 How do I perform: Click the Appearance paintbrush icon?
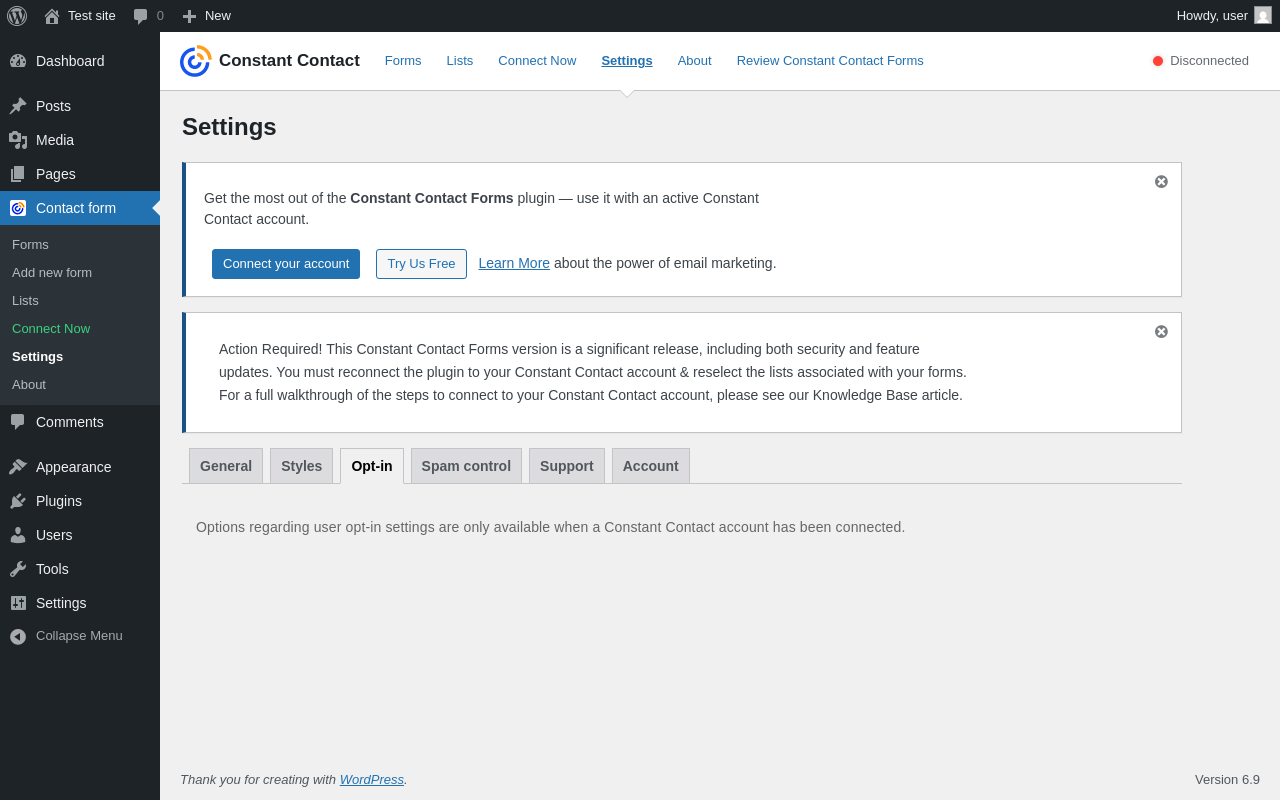pyautogui.click(x=18, y=467)
